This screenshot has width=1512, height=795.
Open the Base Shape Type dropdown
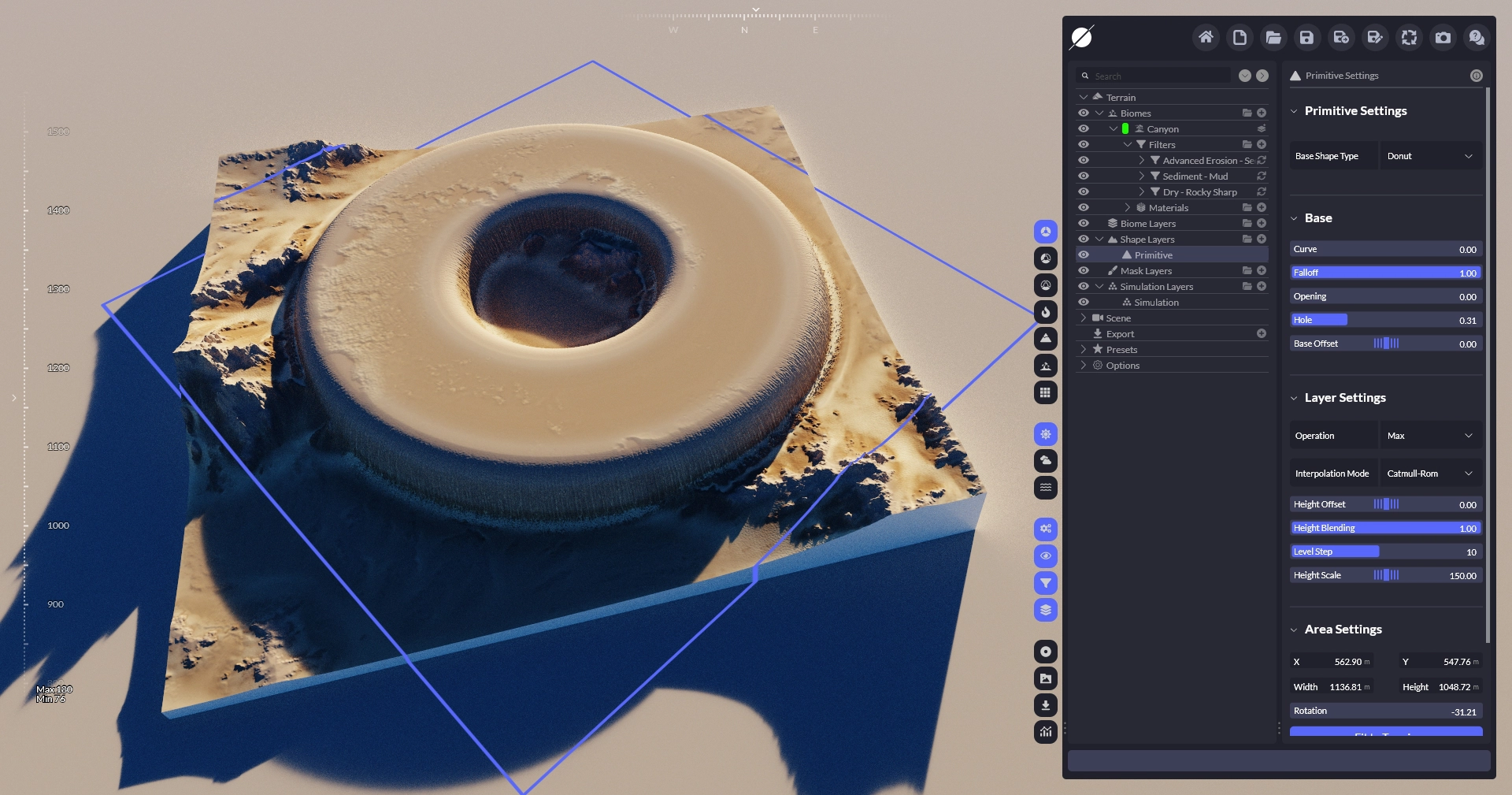pyautogui.click(x=1430, y=156)
